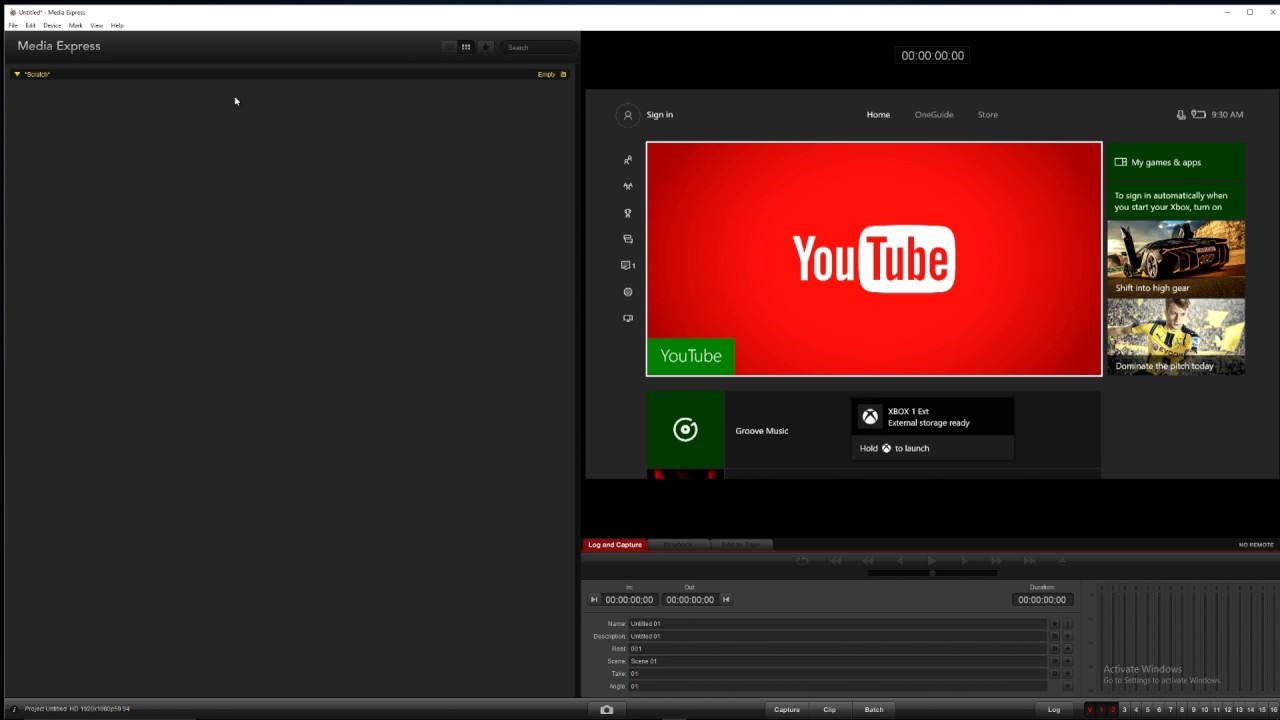Toggle the loop playback control
1280x720 pixels.
(x=802, y=561)
